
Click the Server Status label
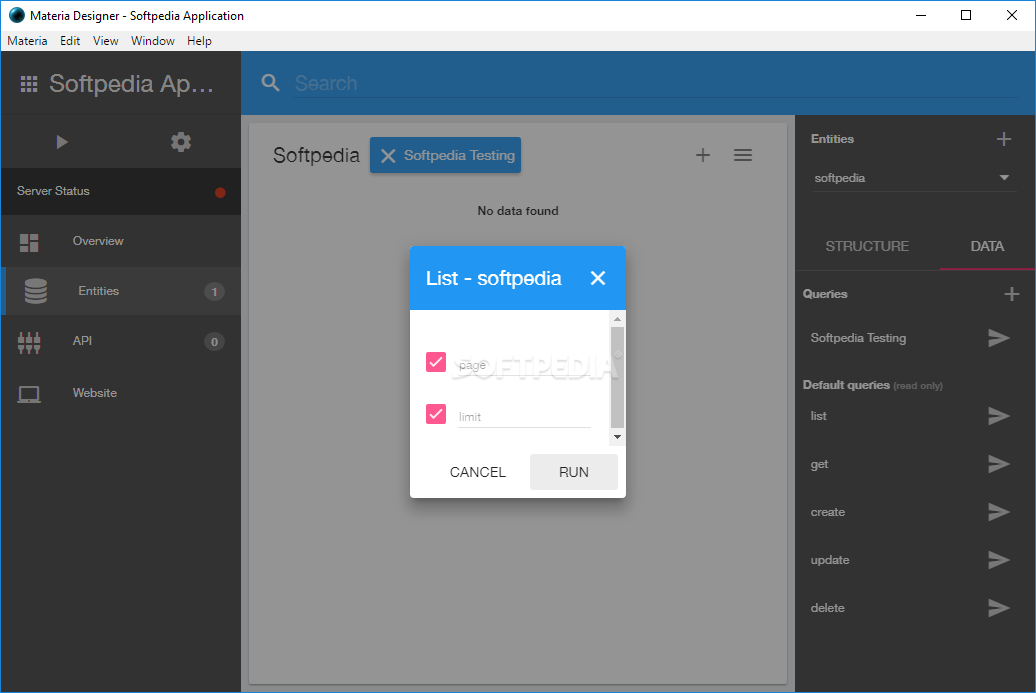53,191
